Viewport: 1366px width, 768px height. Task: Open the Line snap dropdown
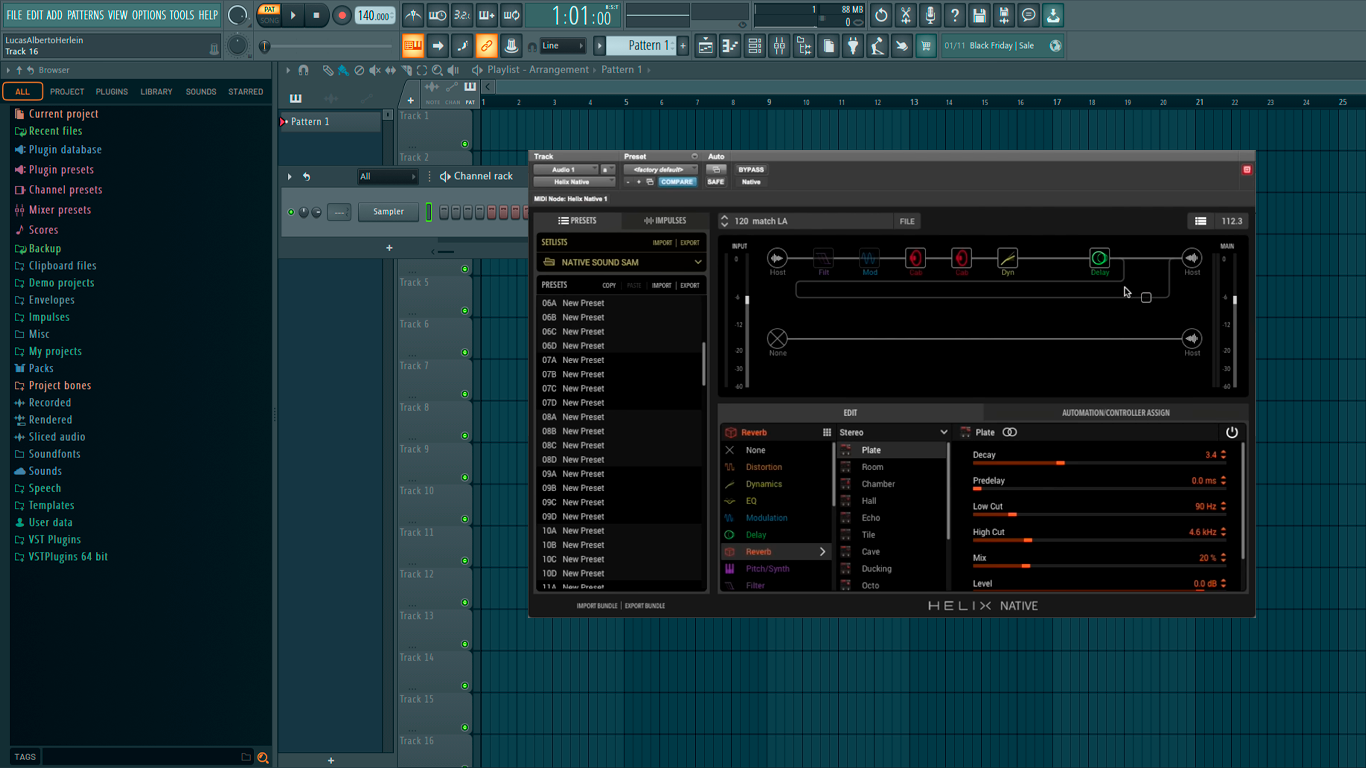[562, 46]
